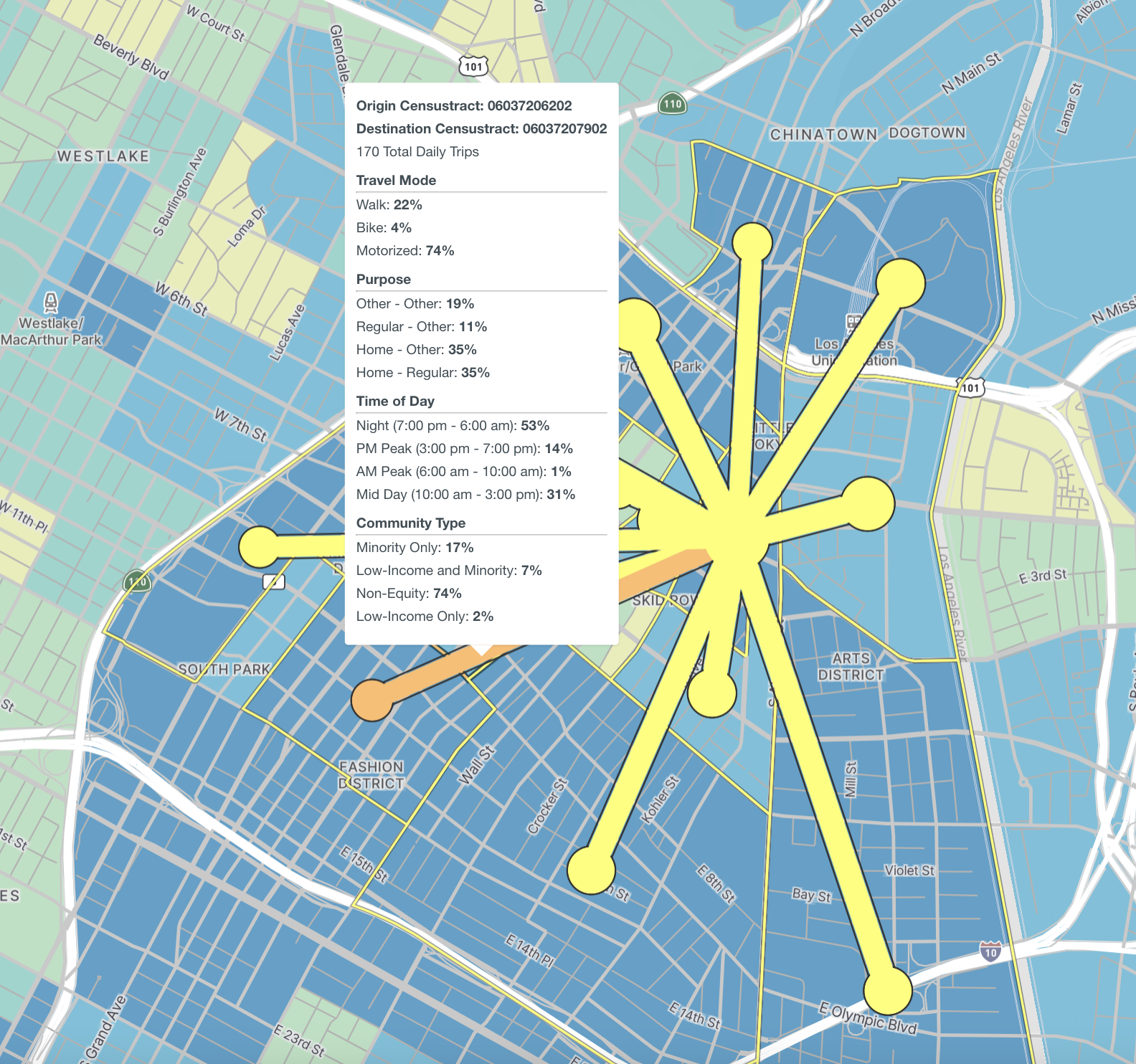Click Interstate 10 highway shield
This screenshot has width=1136, height=1064.
point(990,952)
